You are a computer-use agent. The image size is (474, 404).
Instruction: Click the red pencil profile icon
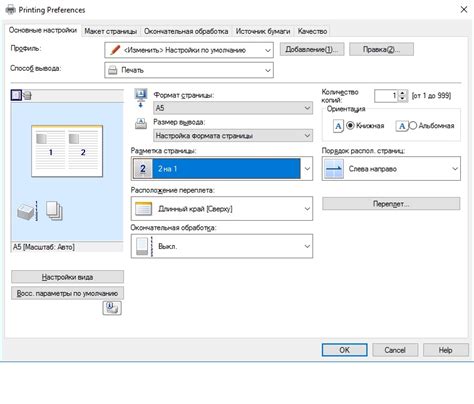tap(115, 50)
